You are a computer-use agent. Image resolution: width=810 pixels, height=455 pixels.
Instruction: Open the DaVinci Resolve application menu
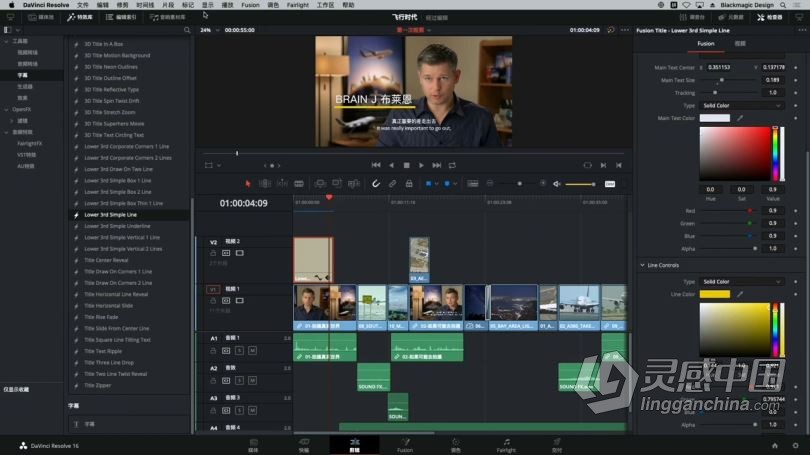tap(45, 5)
